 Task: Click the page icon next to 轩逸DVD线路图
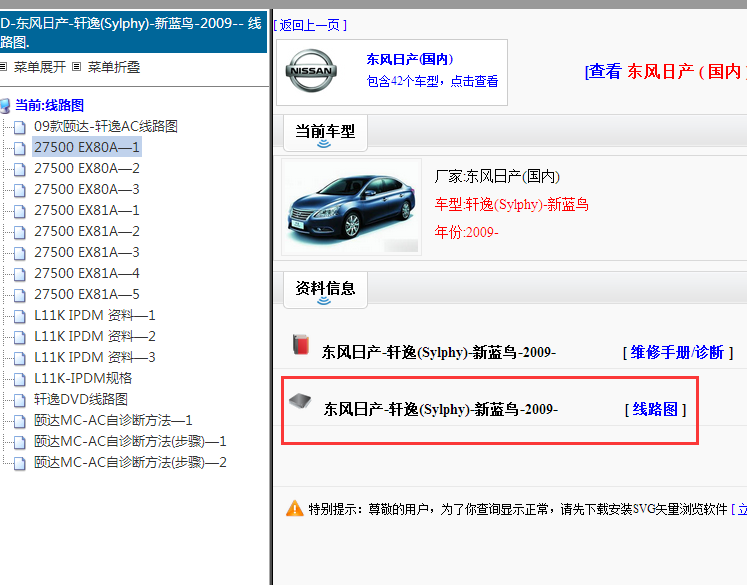(20, 400)
